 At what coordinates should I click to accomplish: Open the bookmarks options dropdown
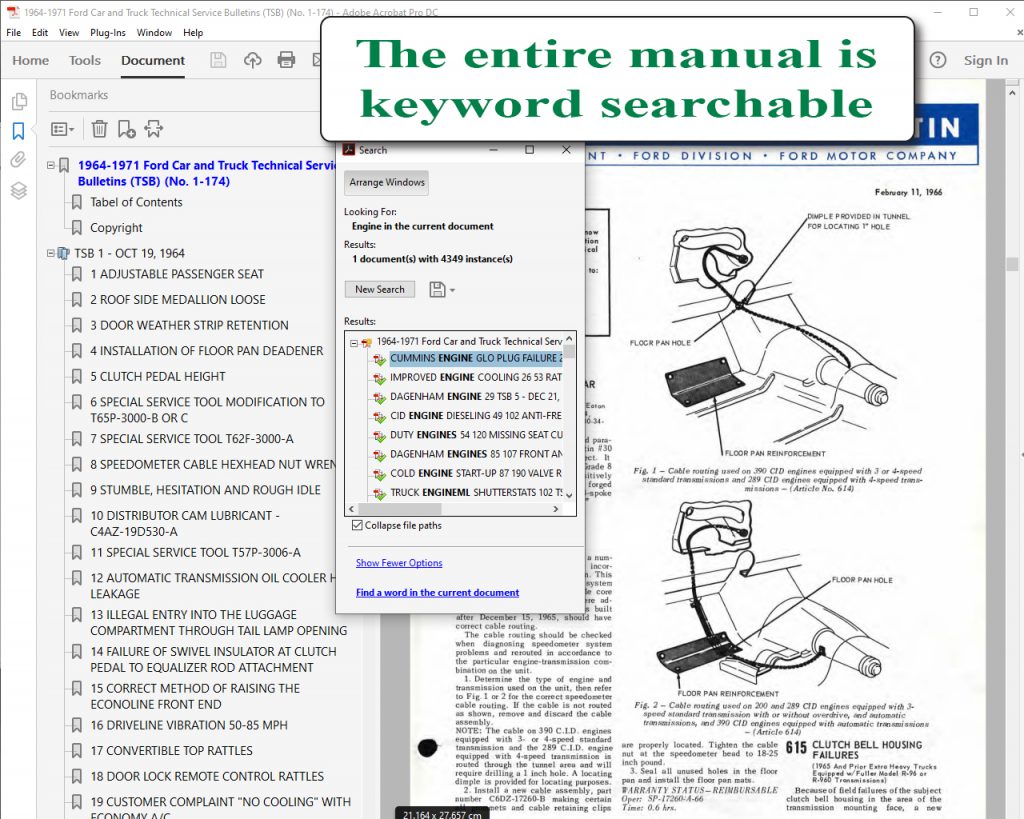63,129
